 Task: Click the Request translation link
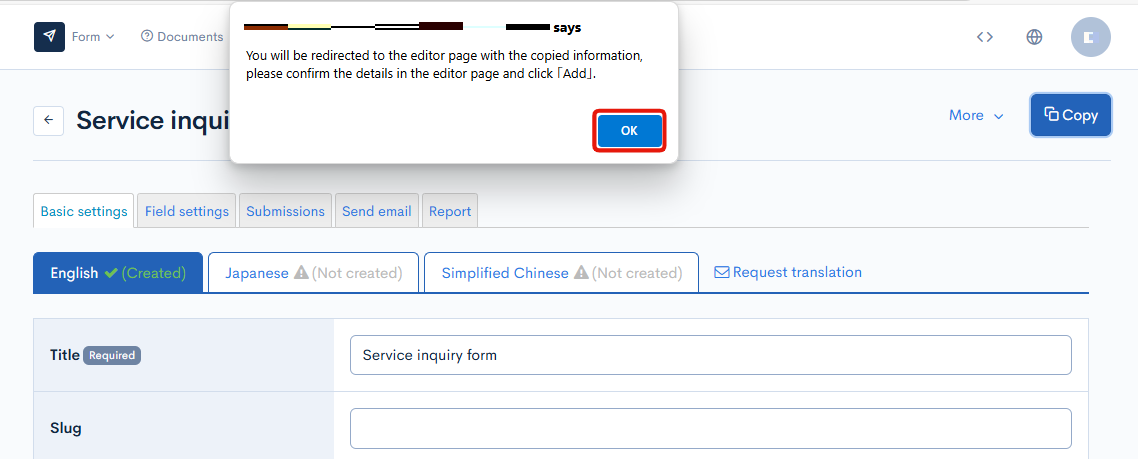tap(788, 272)
